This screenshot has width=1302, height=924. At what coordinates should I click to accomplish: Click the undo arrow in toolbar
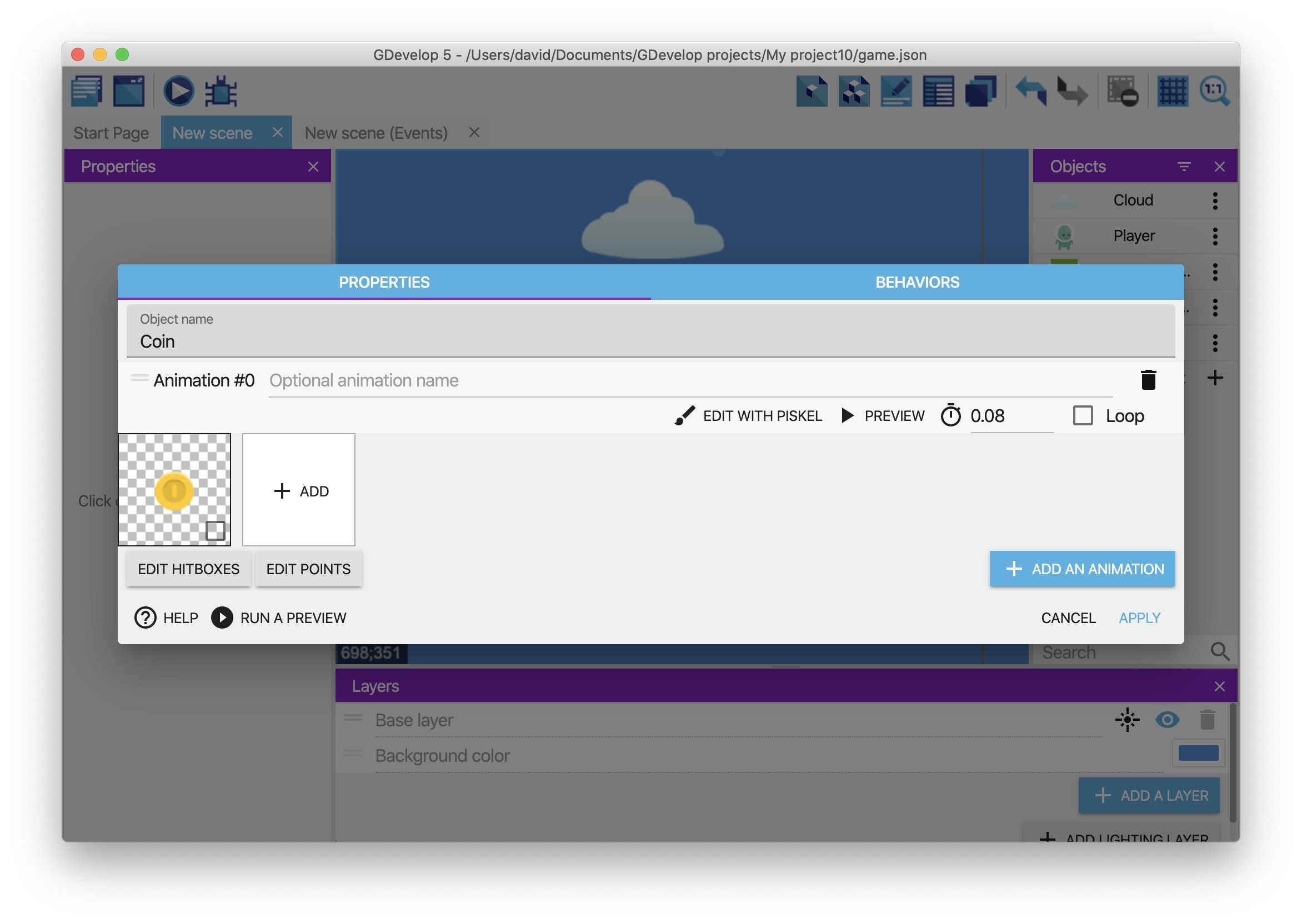(1030, 91)
